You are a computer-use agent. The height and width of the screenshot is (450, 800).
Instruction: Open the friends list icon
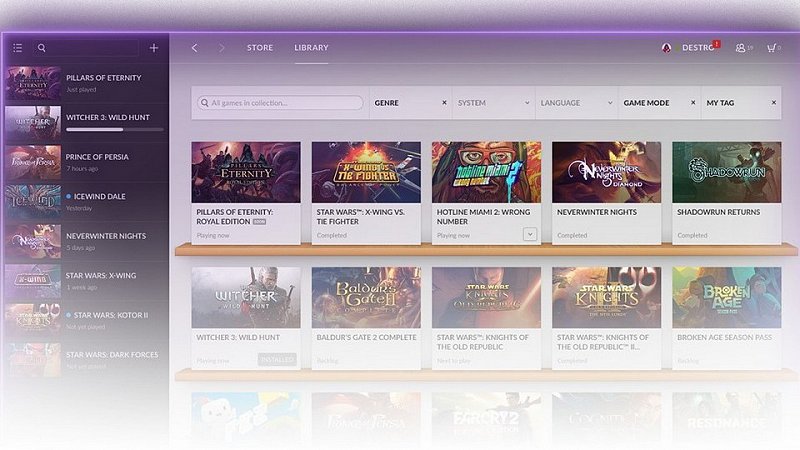[x=740, y=47]
